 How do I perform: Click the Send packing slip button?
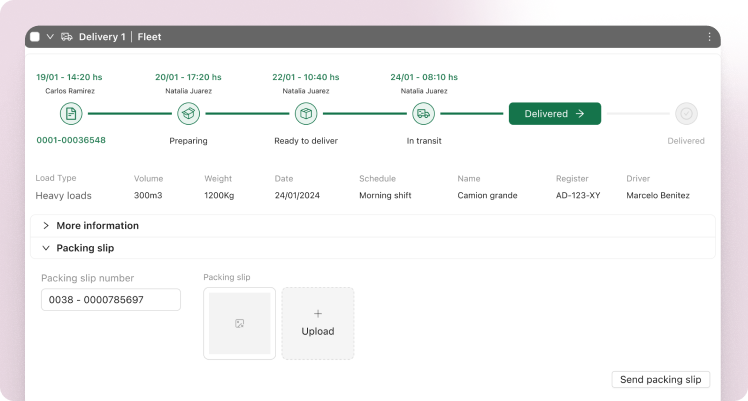661,380
